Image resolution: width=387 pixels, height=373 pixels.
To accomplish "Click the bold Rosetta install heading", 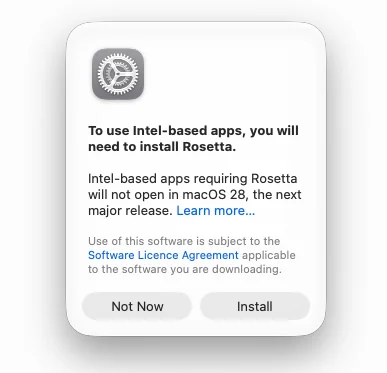I will (193, 138).
